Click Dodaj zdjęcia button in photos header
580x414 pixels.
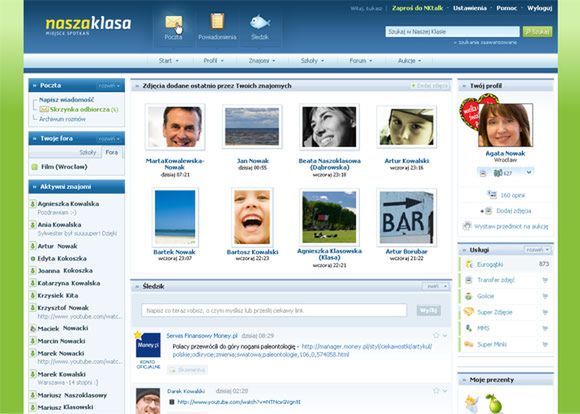click(x=430, y=85)
